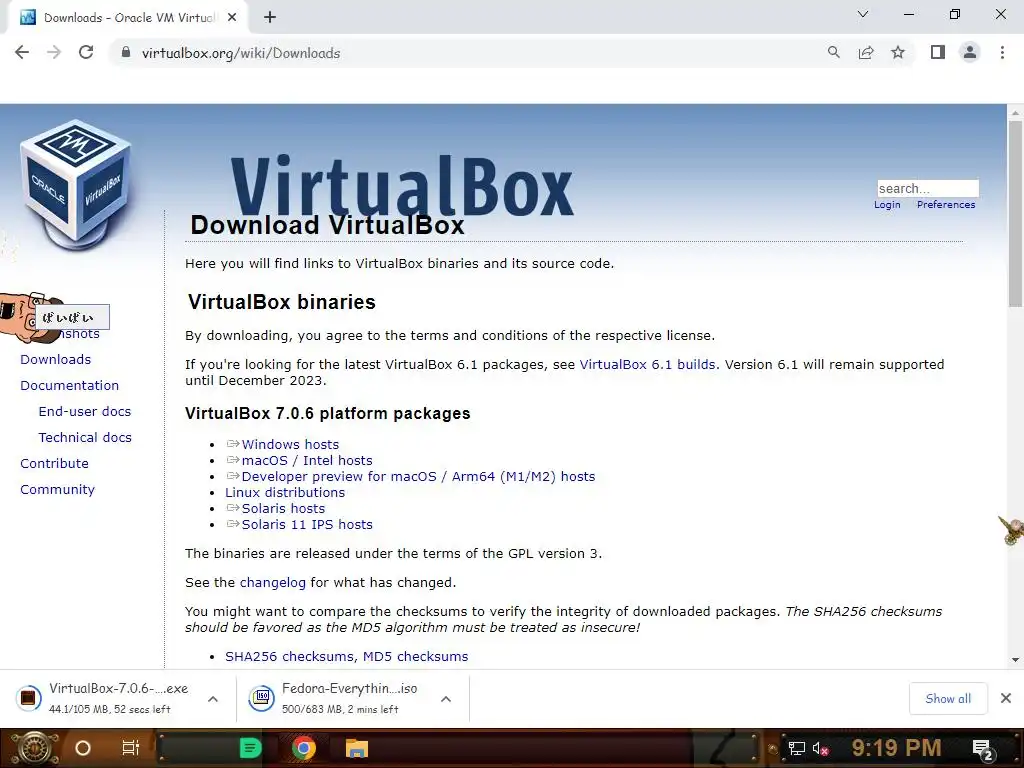Close the downloads bar

click(1006, 698)
